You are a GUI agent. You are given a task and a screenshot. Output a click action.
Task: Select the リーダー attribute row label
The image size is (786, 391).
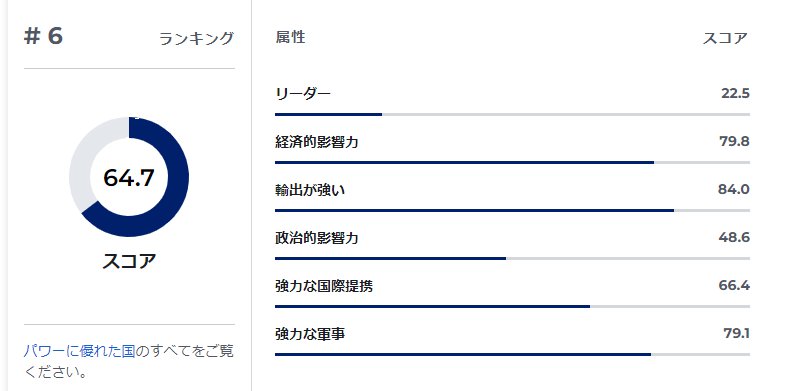tap(303, 94)
